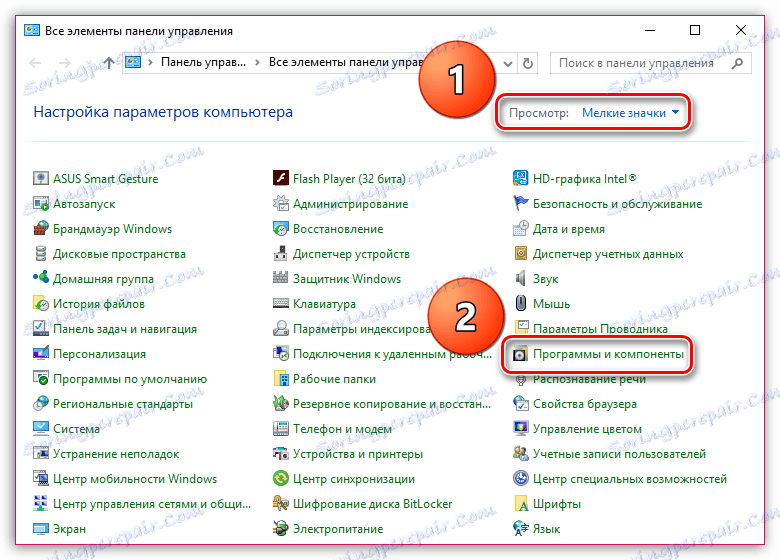Click the Персонализация icon

coord(41,354)
